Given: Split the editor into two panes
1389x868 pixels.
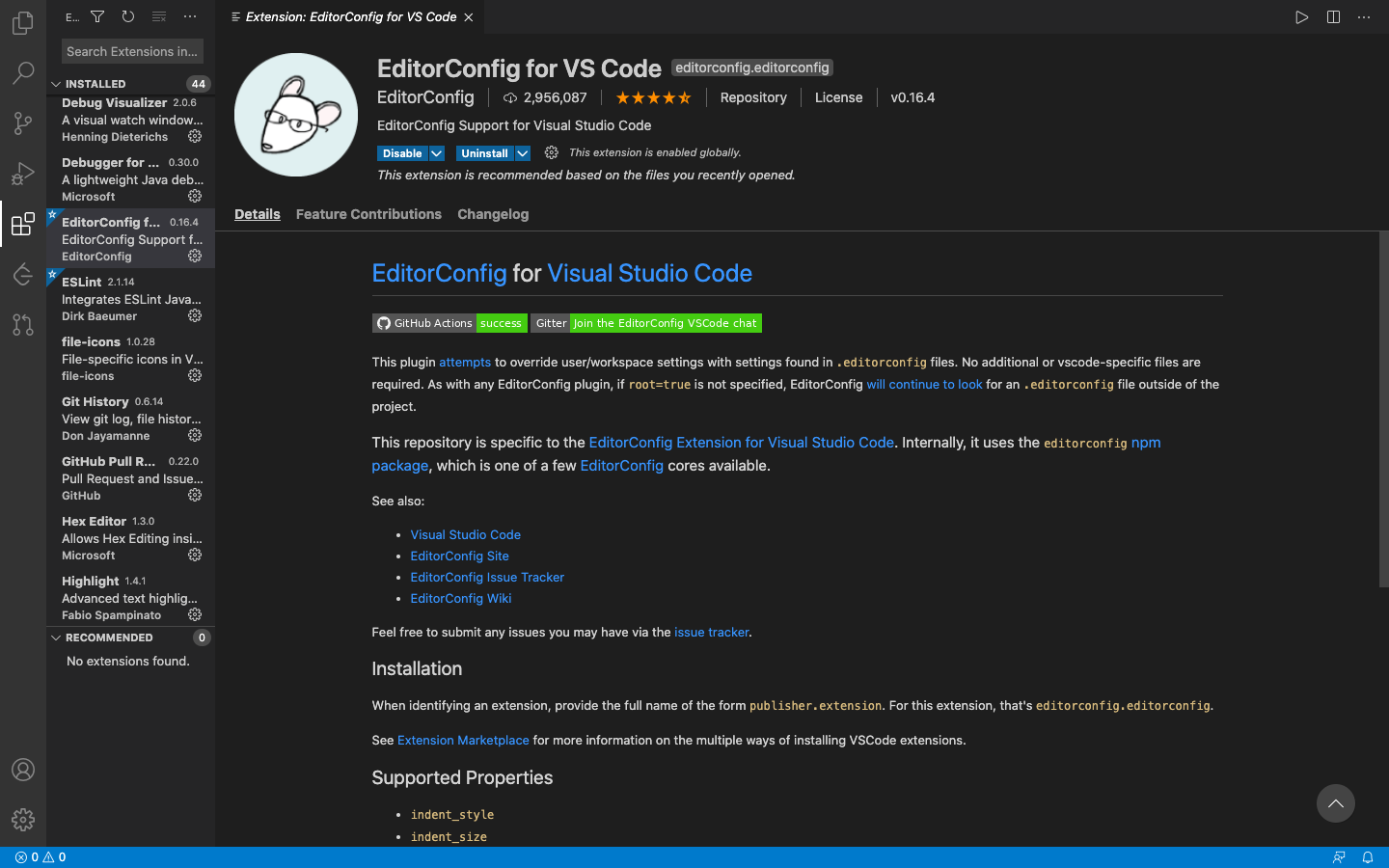Looking at the screenshot, I should pyautogui.click(x=1332, y=16).
